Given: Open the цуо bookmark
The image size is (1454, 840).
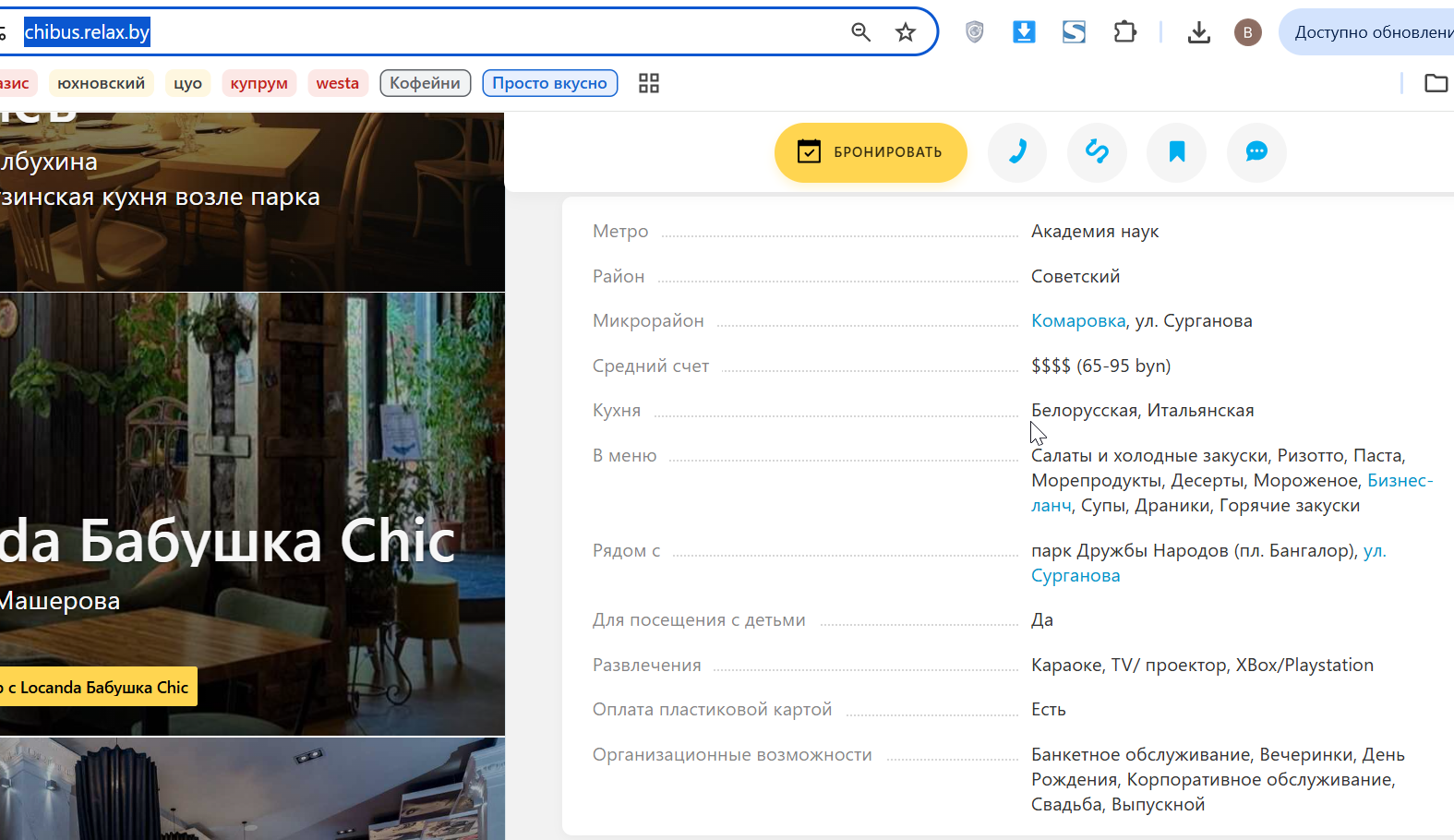Looking at the screenshot, I should point(187,83).
